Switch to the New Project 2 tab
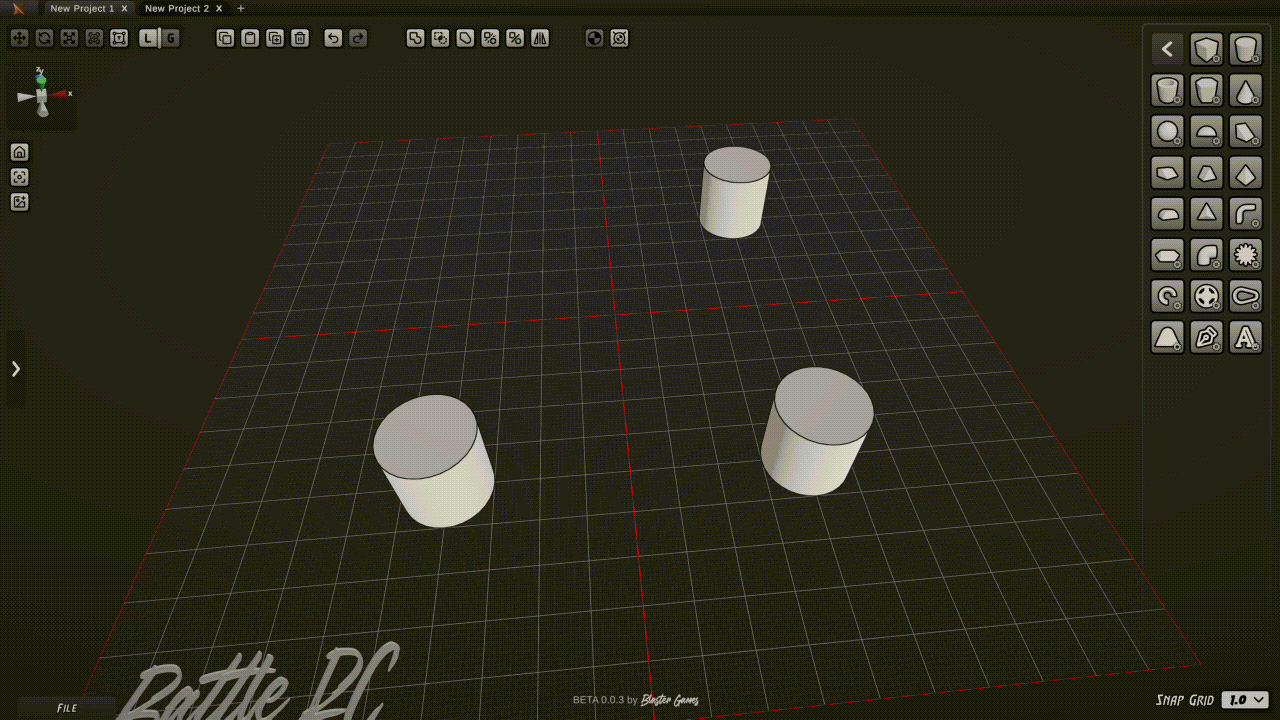 [x=177, y=8]
